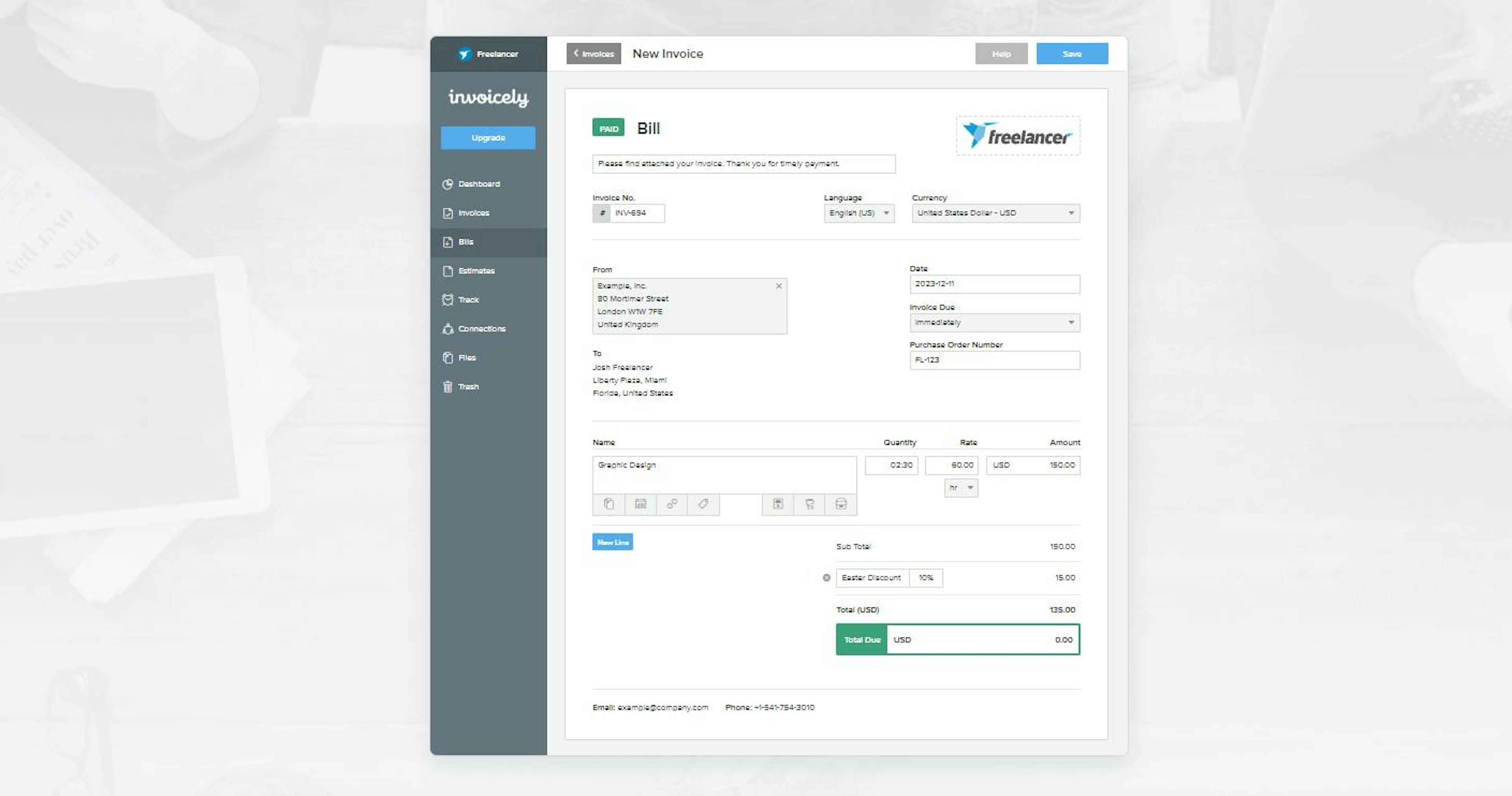The width and height of the screenshot is (1512, 796).
Task: Open the Currency dropdown
Action: [995, 213]
